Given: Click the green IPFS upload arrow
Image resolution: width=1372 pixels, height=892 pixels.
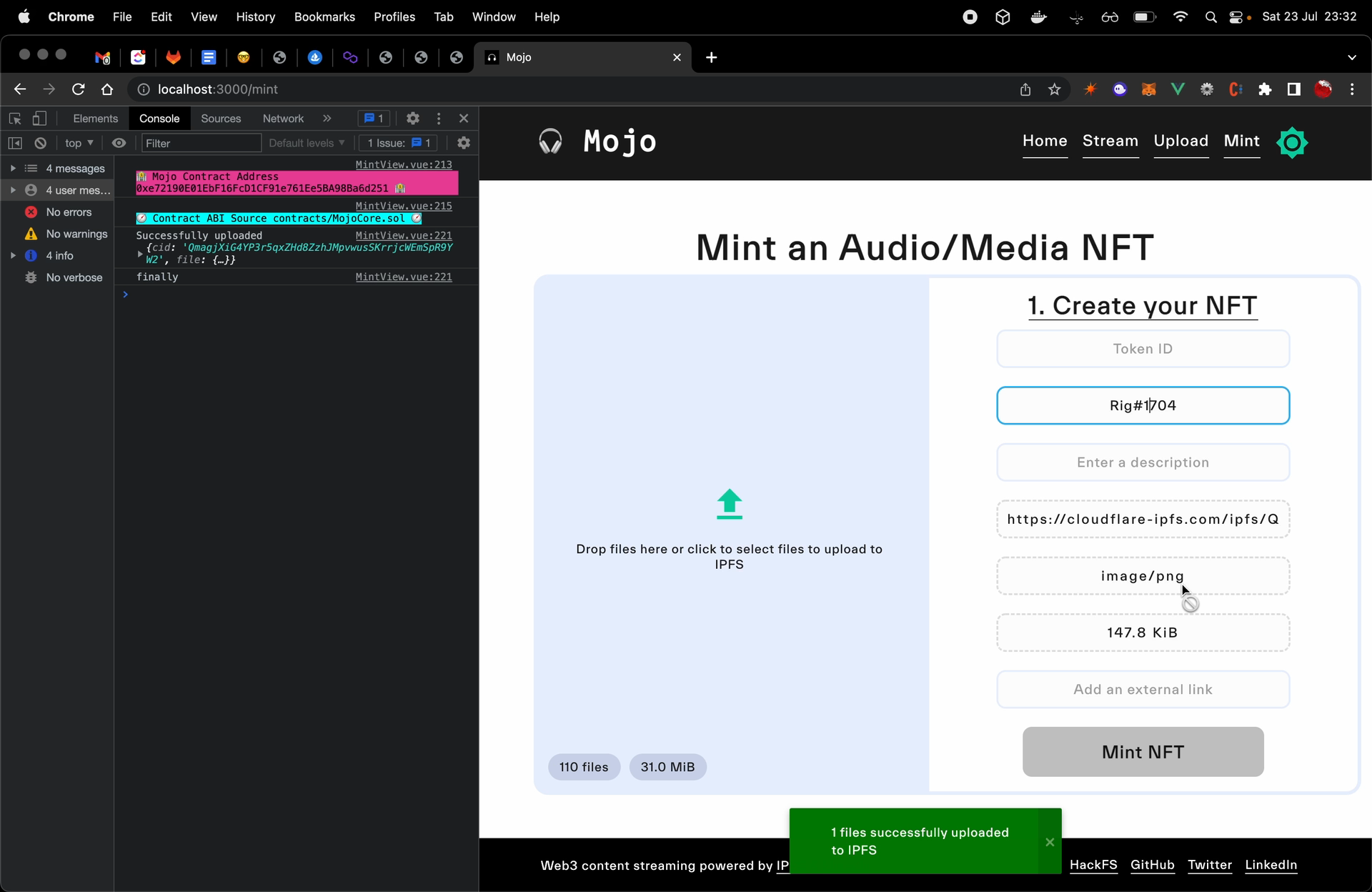Looking at the screenshot, I should (729, 504).
